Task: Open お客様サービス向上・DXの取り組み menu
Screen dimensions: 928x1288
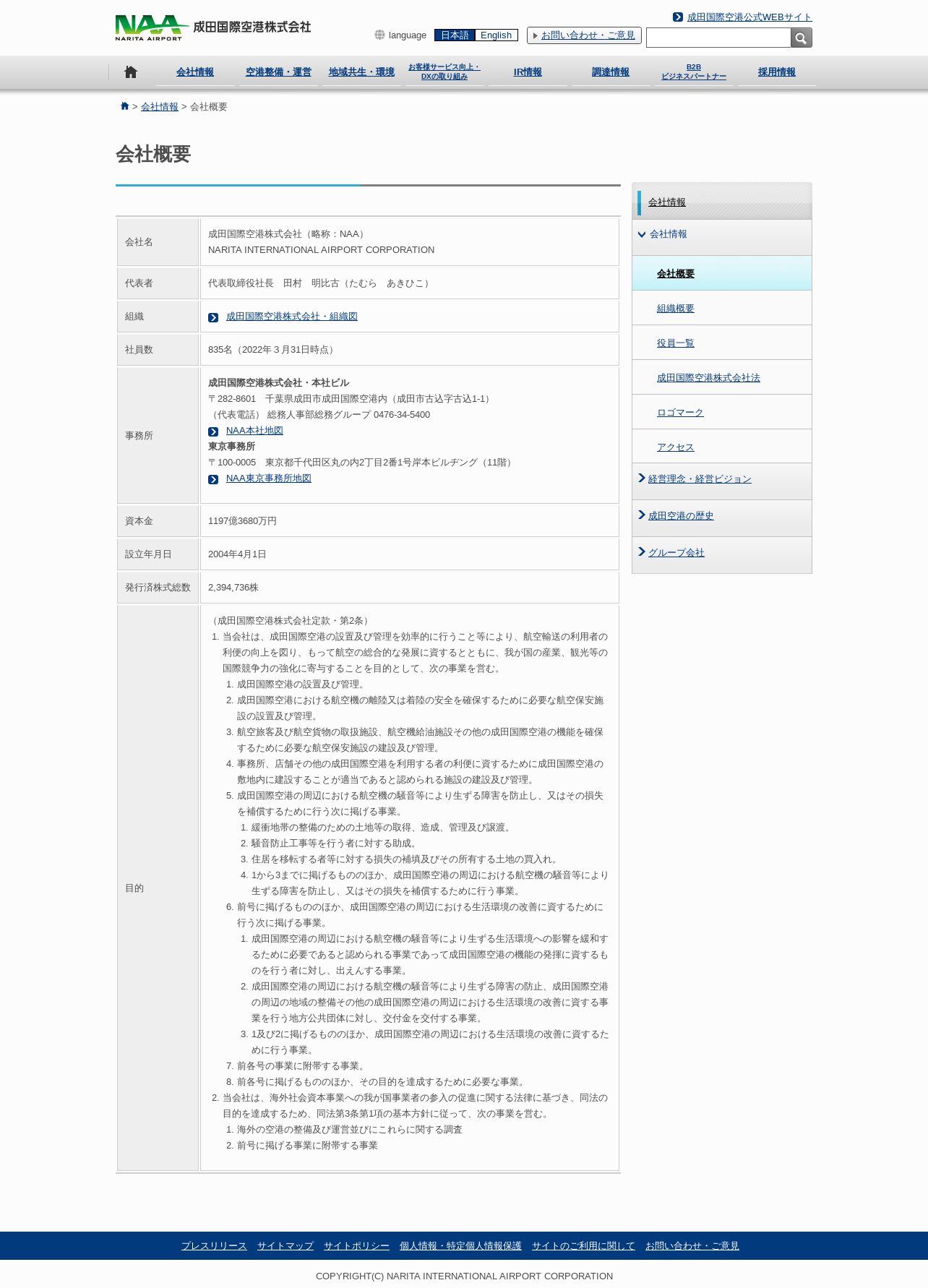Action: pyautogui.click(x=444, y=72)
